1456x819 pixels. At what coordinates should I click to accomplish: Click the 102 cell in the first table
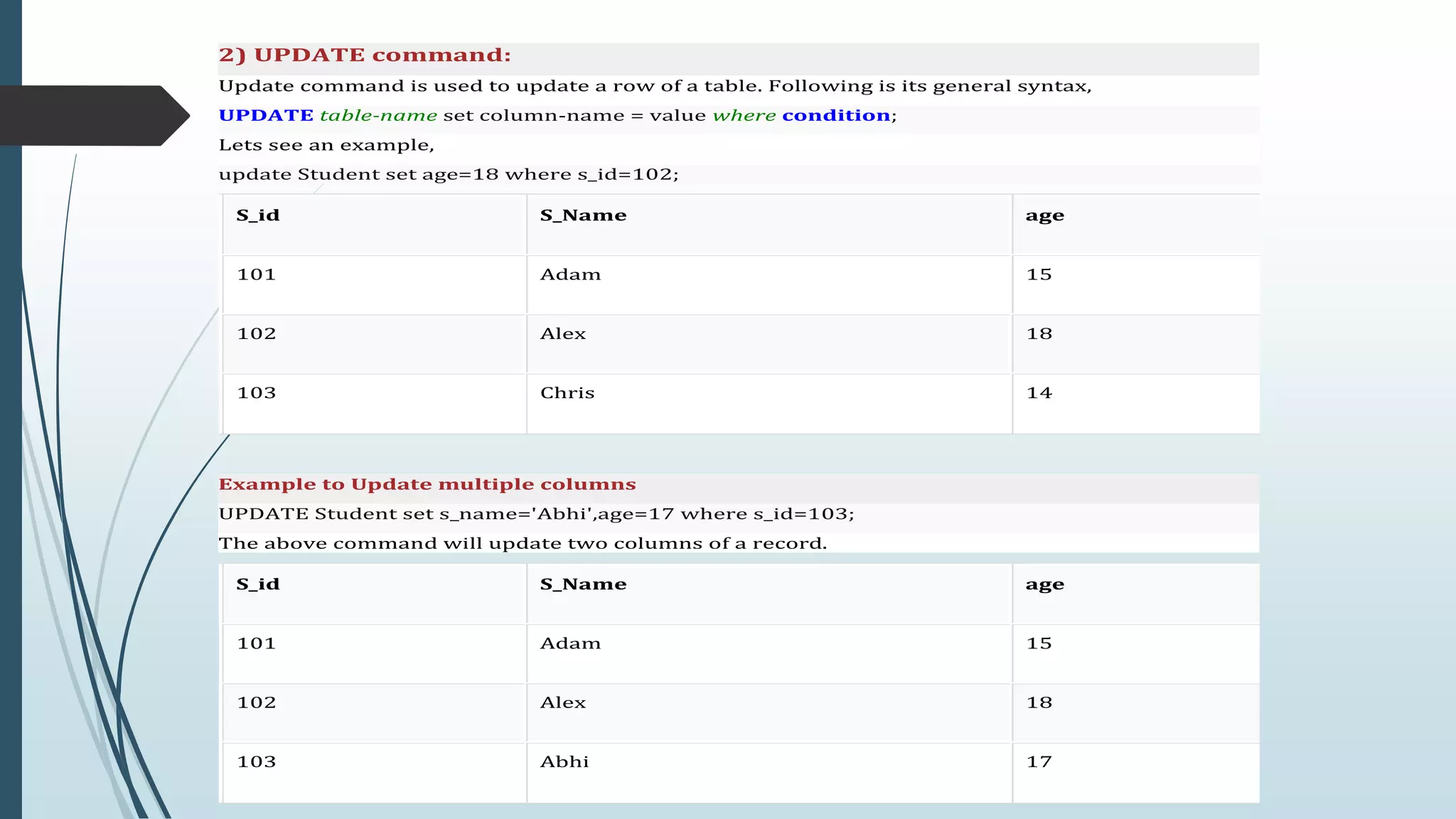pyautogui.click(x=375, y=345)
